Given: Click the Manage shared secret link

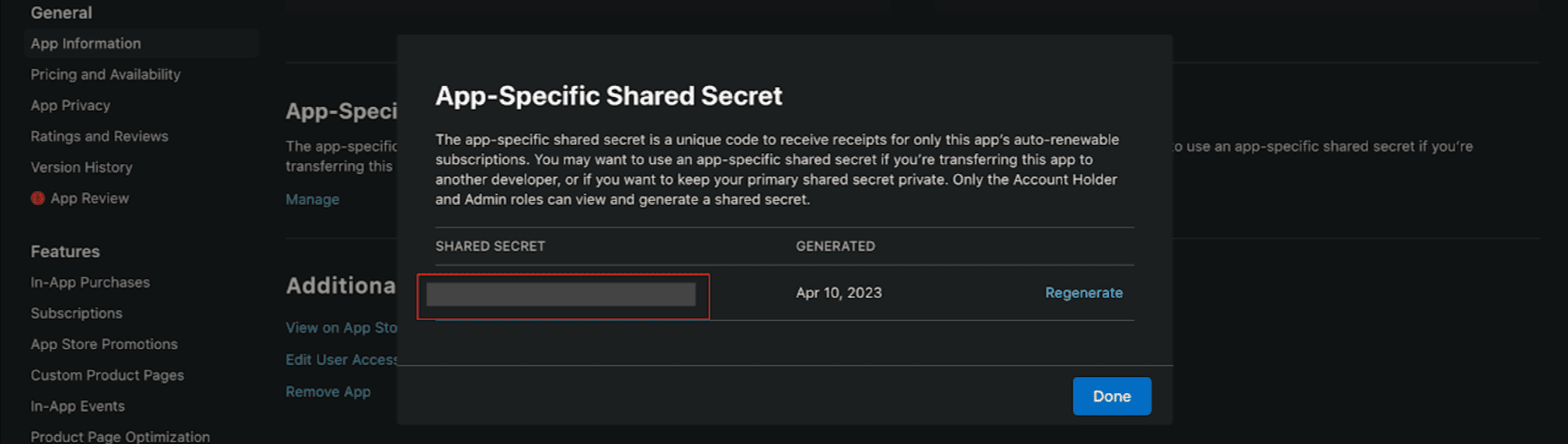Looking at the screenshot, I should click(313, 199).
